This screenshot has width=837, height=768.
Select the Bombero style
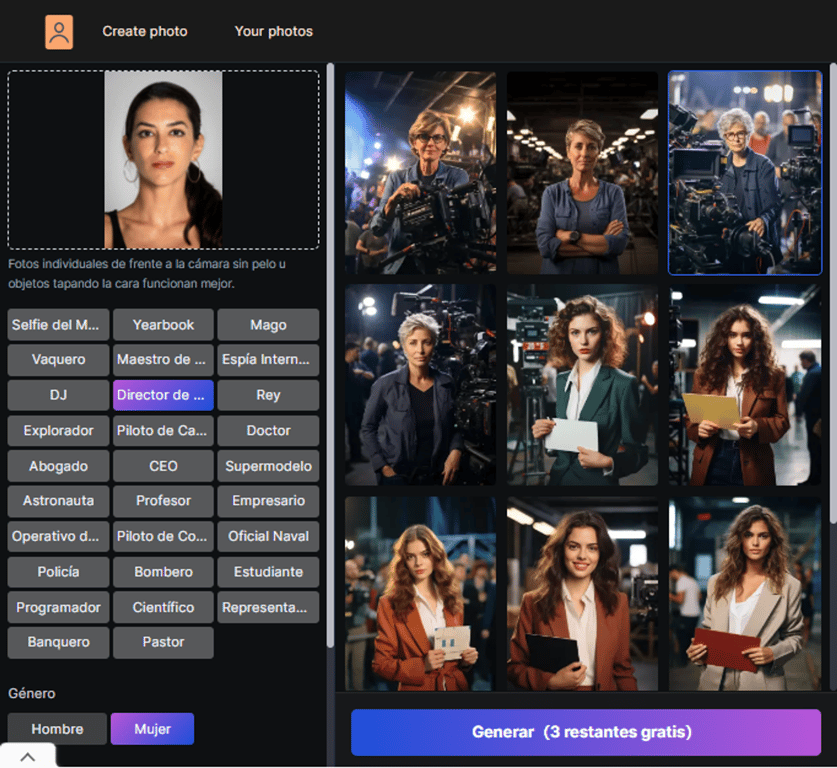tap(163, 572)
